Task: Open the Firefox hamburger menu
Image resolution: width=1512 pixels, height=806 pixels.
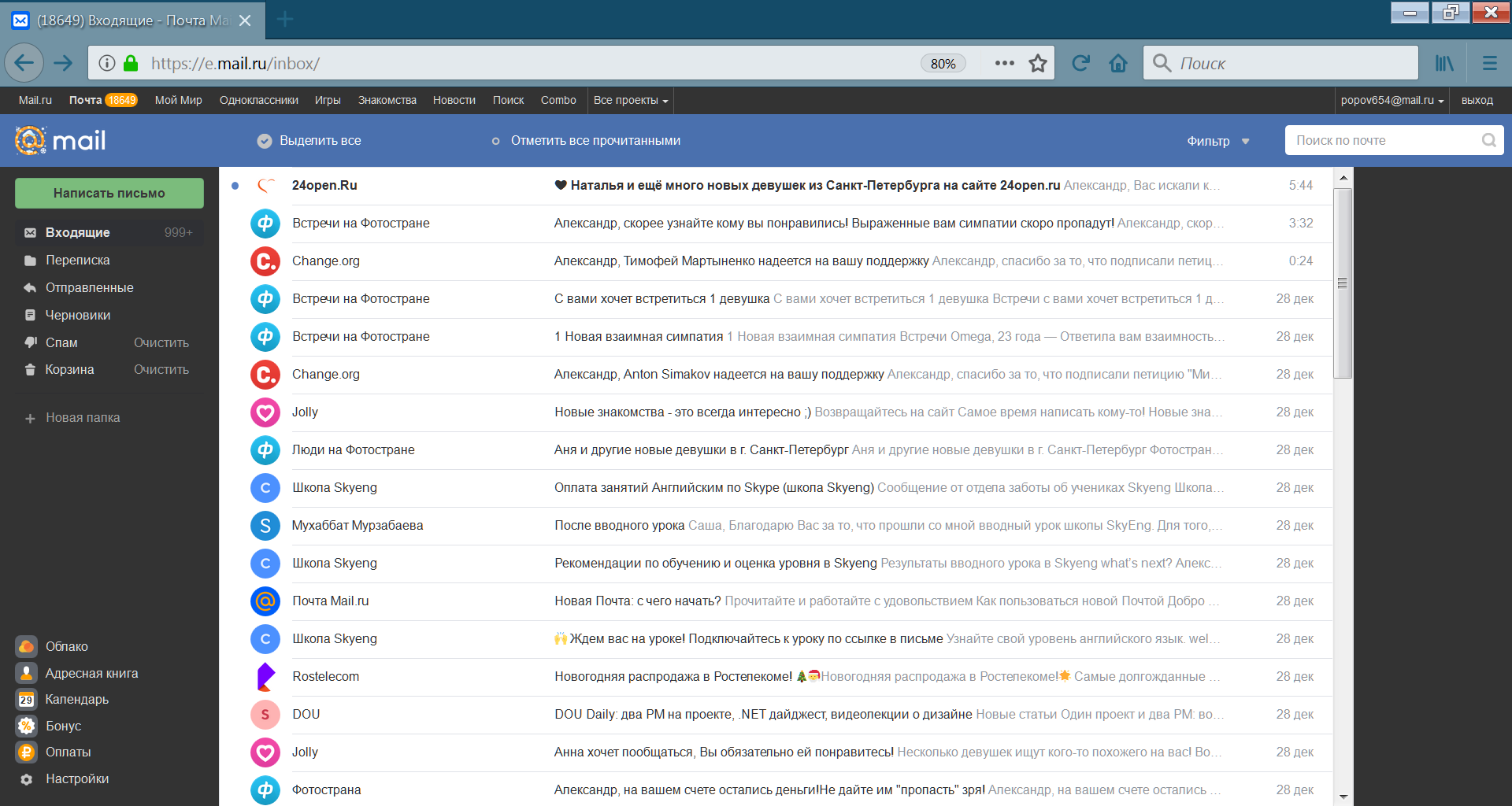Action: tap(1489, 63)
